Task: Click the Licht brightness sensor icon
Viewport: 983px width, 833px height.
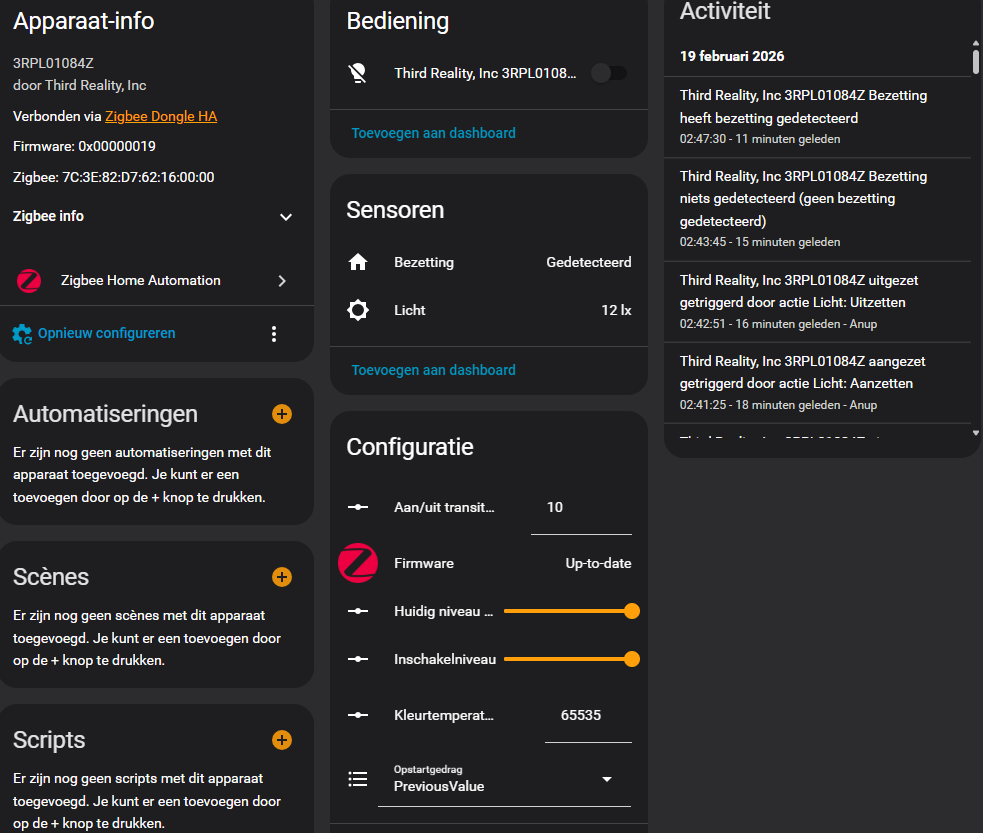Action: click(x=358, y=311)
